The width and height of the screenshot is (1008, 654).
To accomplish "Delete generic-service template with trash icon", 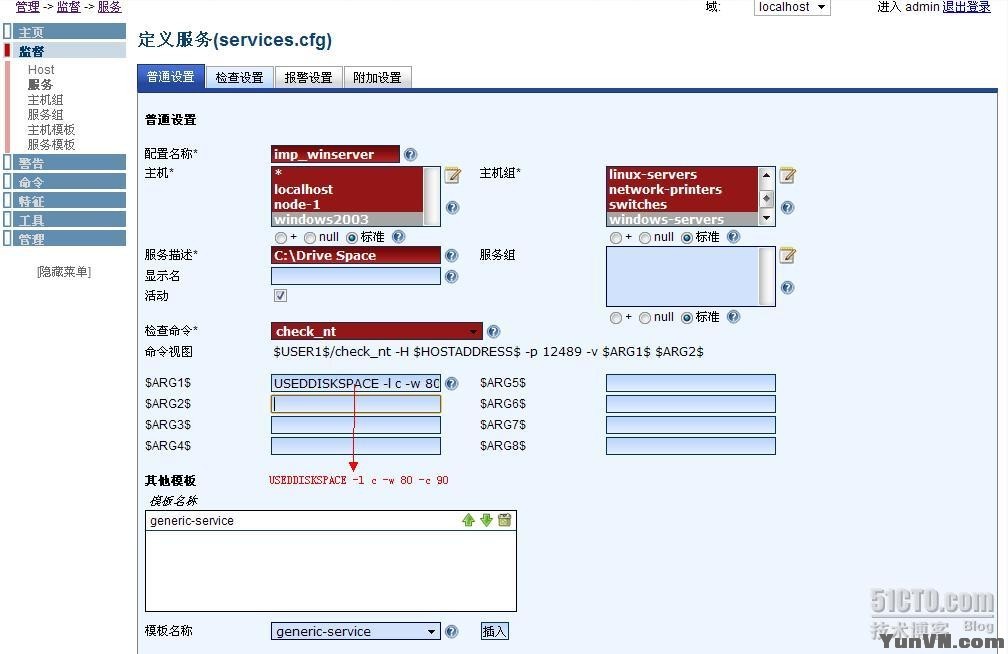I will (505, 520).
